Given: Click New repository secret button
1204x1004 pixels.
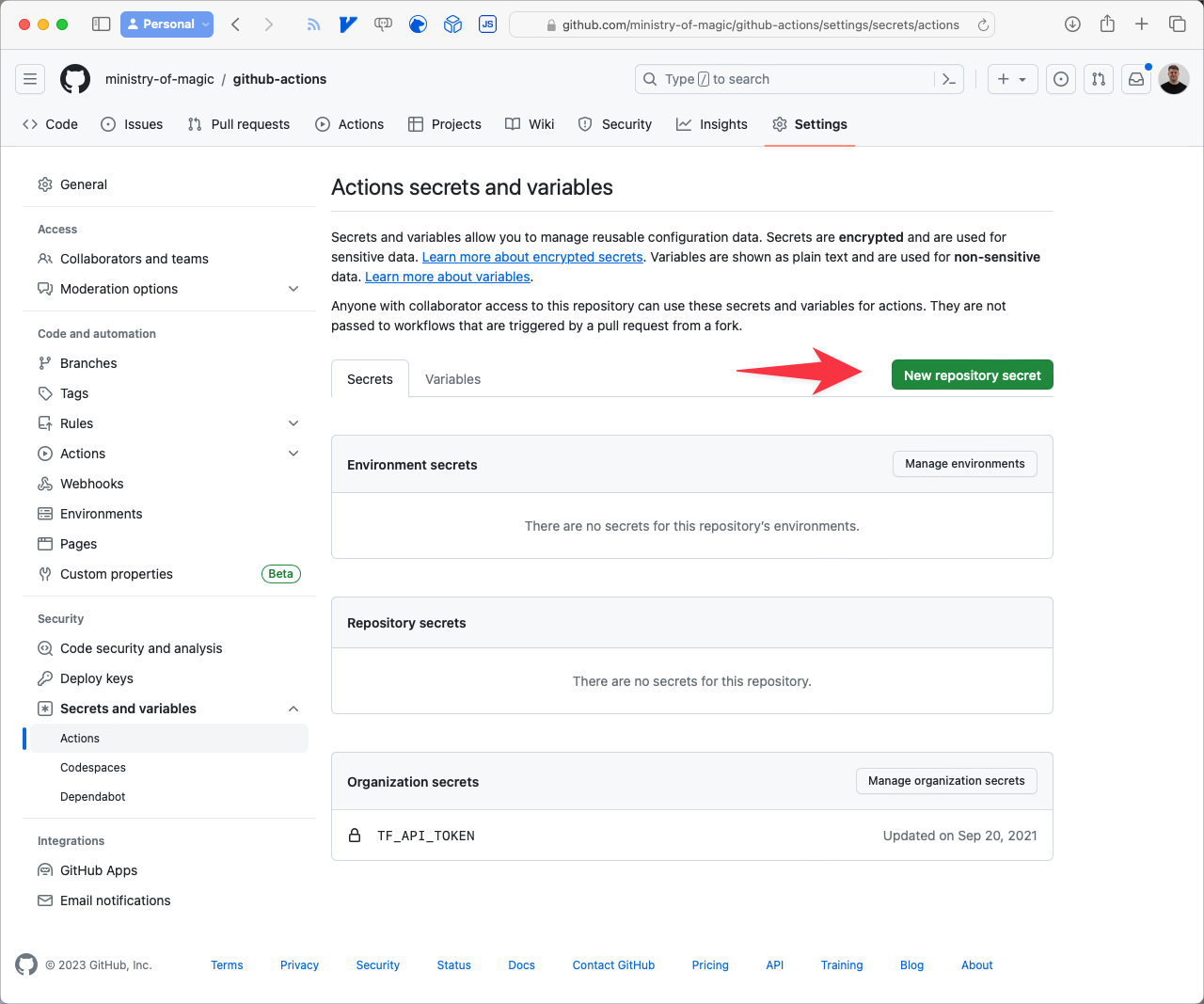Looking at the screenshot, I should tap(973, 375).
